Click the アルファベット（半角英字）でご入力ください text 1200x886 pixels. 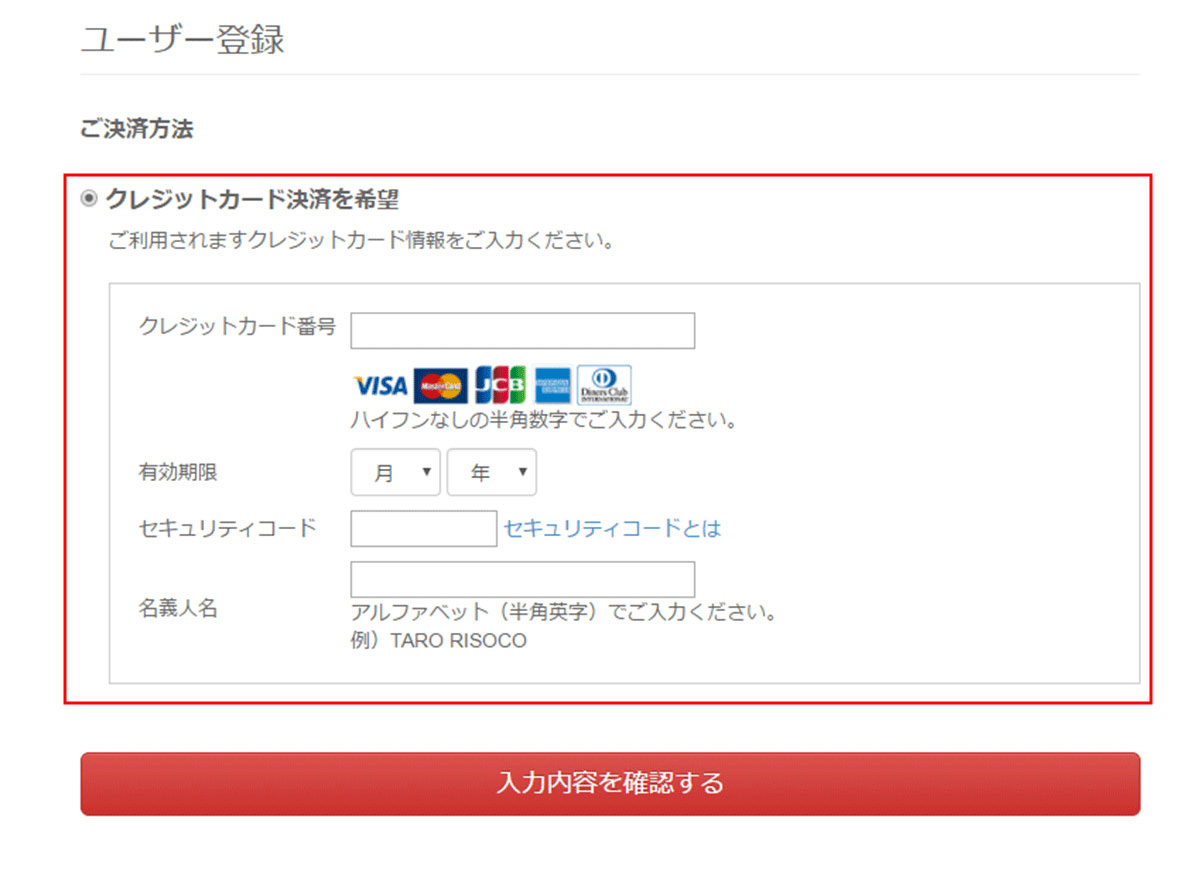[564, 612]
